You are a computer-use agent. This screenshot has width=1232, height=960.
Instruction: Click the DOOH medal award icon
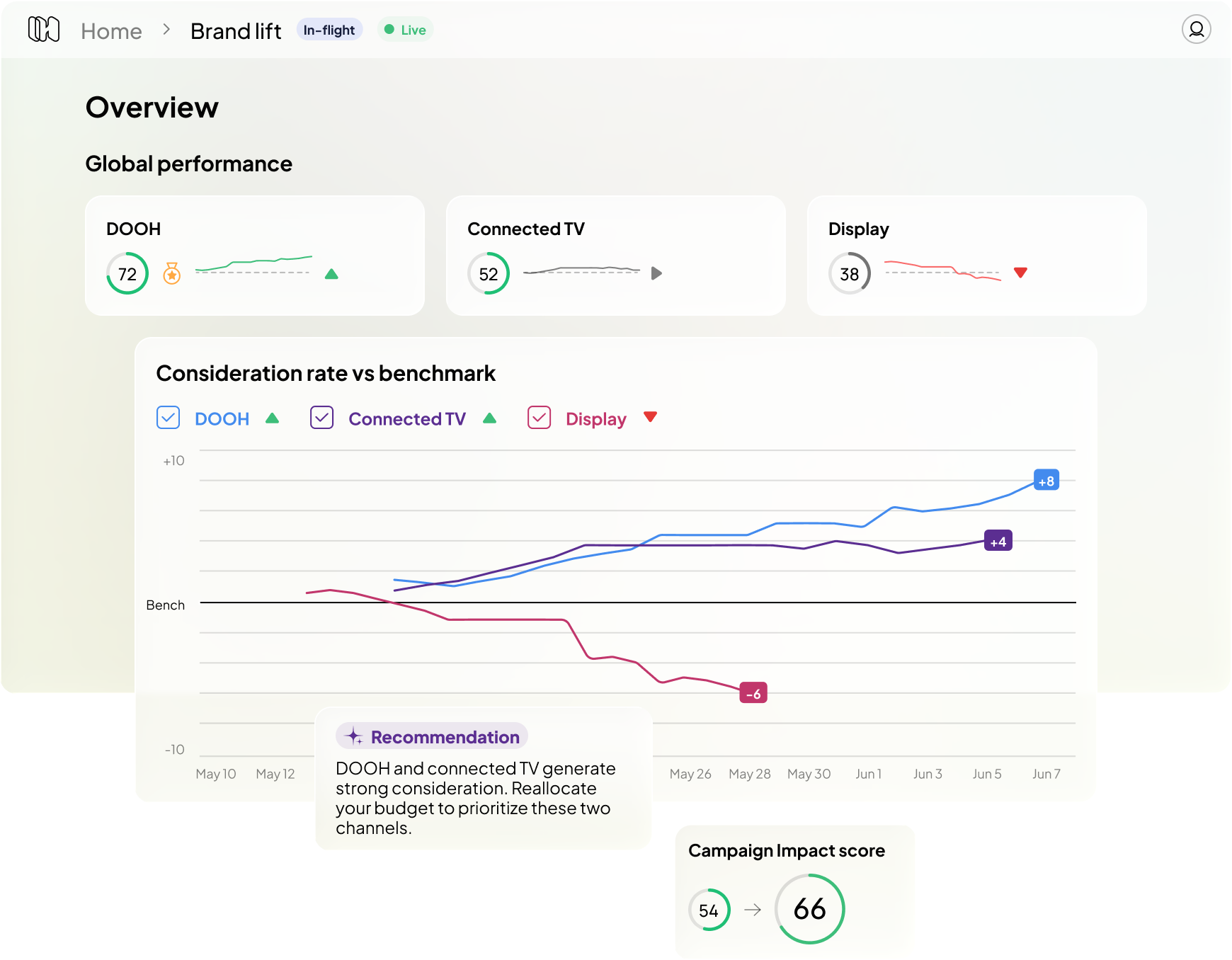[171, 273]
